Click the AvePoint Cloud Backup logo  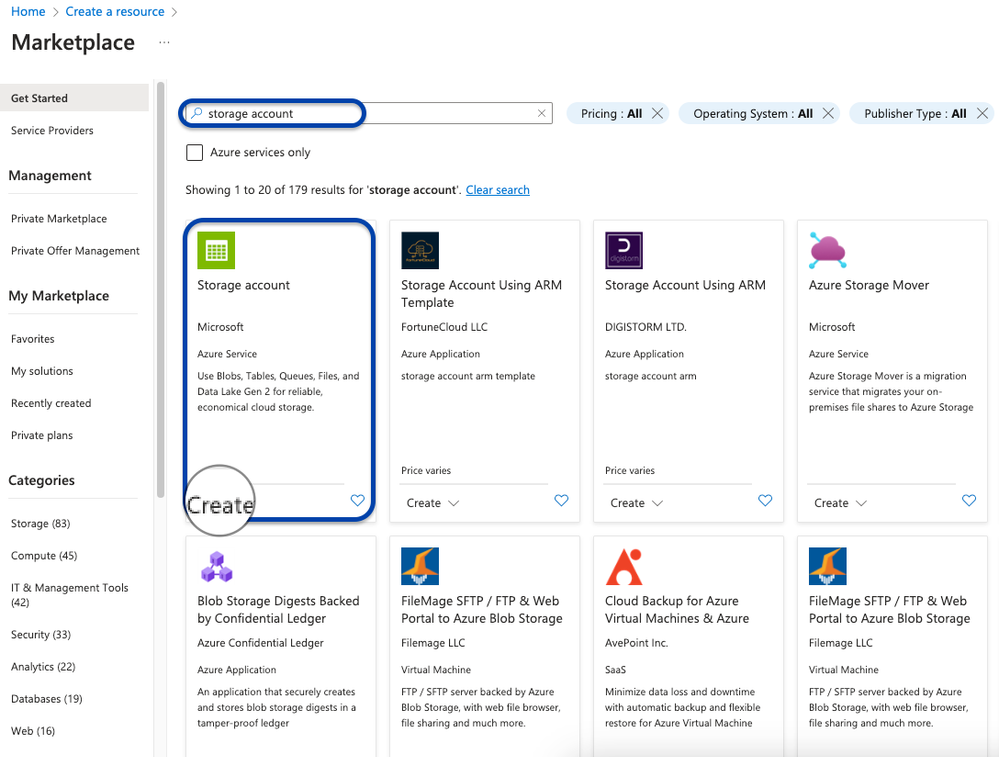point(624,566)
